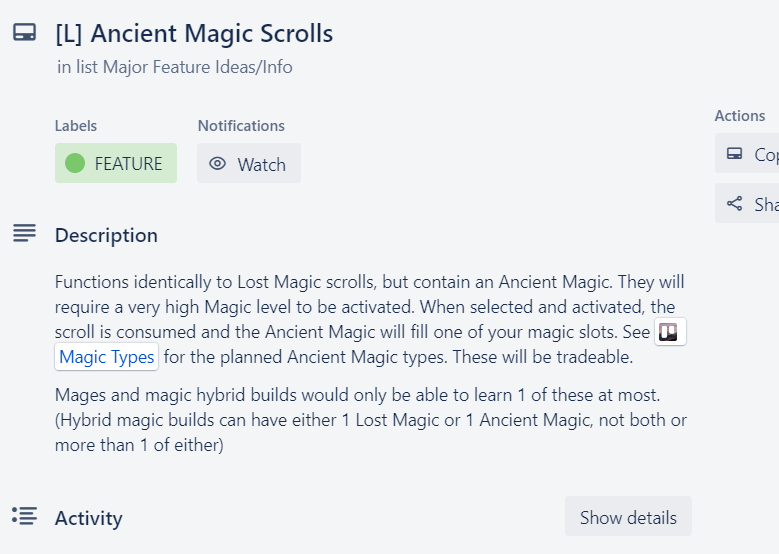Click the Trello board icon before Magic Types
The width and height of the screenshot is (779, 554).
(x=668, y=332)
